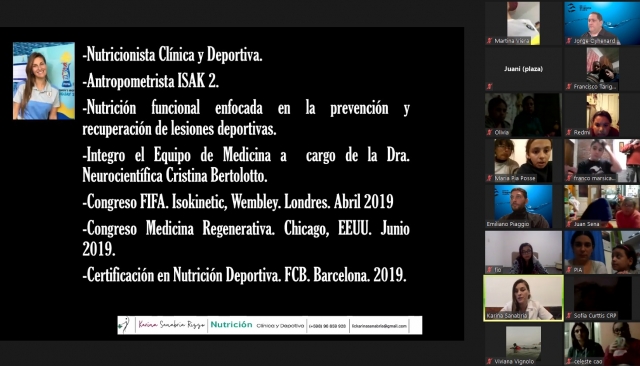640x366 pixels.
Task: Select franco marsica's video tile
Action: [602, 160]
